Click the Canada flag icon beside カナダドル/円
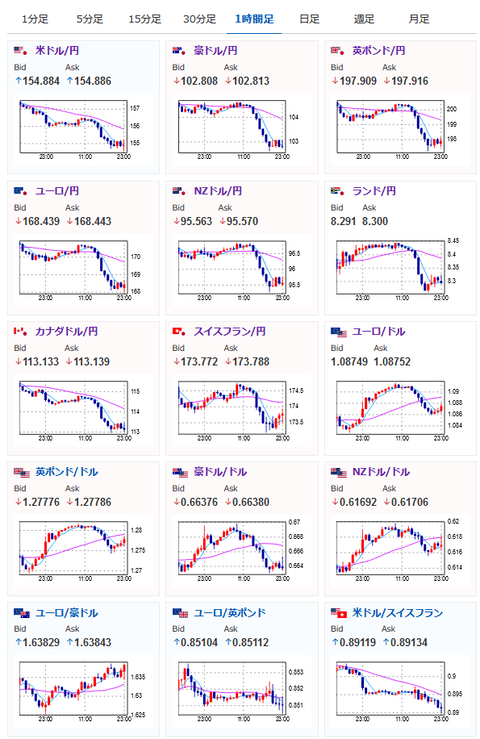 pyautogui.click(x=20, y=331)
